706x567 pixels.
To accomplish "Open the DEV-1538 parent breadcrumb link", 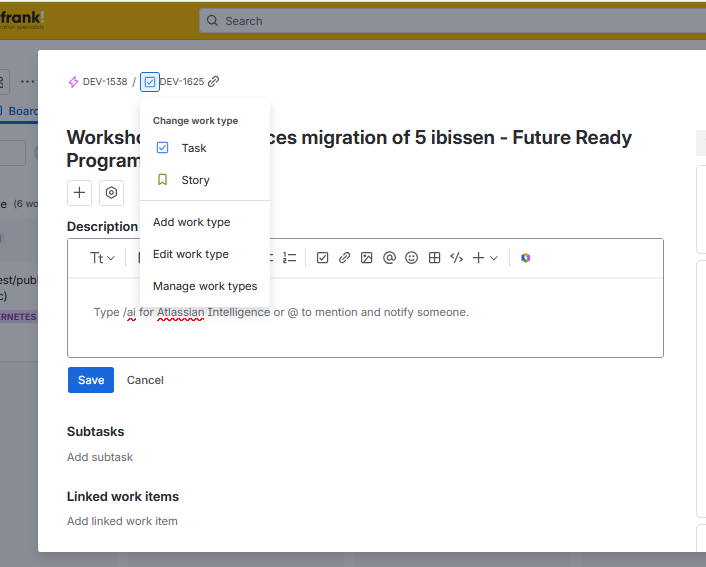I will pyautogui.click(x=105, y=82).
